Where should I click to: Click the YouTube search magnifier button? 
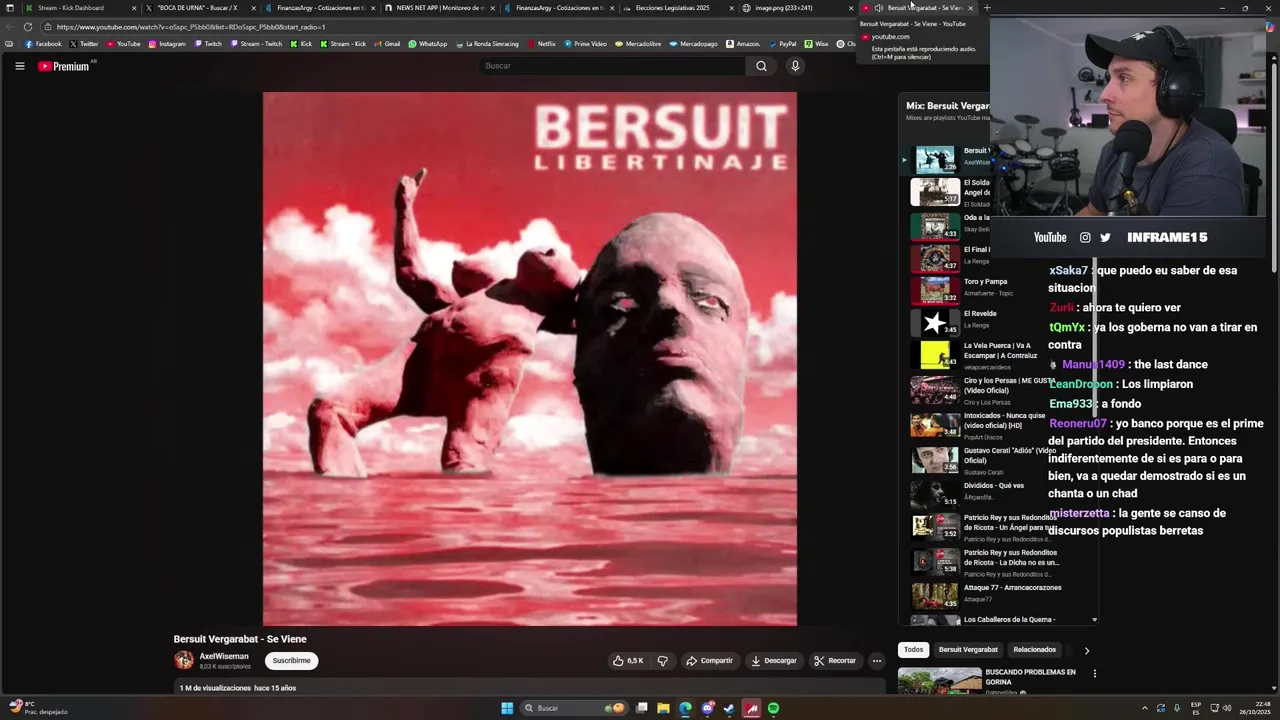(761, 66)
